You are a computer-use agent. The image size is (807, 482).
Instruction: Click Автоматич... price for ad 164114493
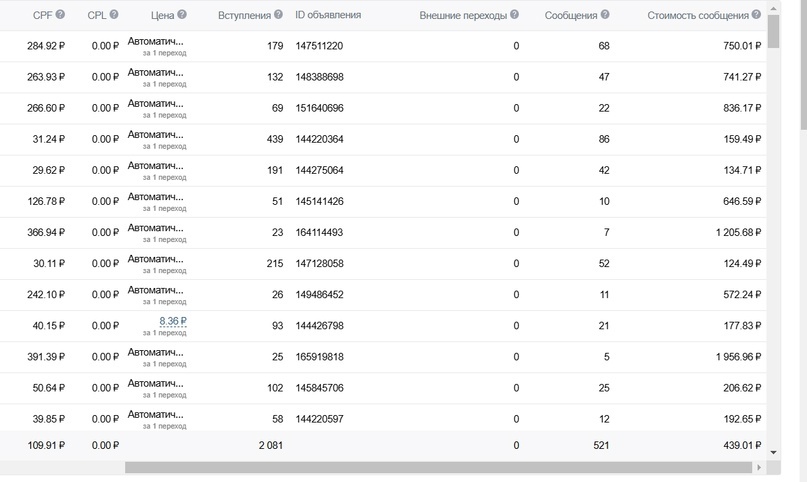pos(155,228)
